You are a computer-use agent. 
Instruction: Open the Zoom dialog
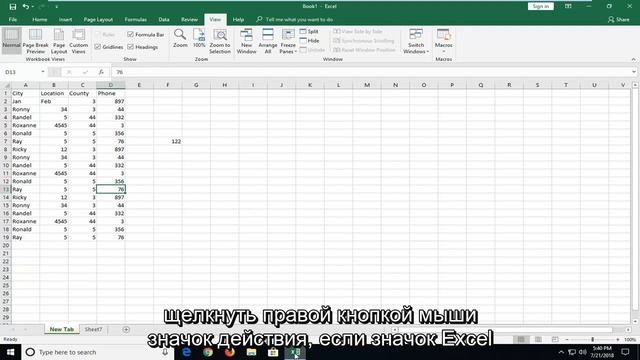pos(180,38)
